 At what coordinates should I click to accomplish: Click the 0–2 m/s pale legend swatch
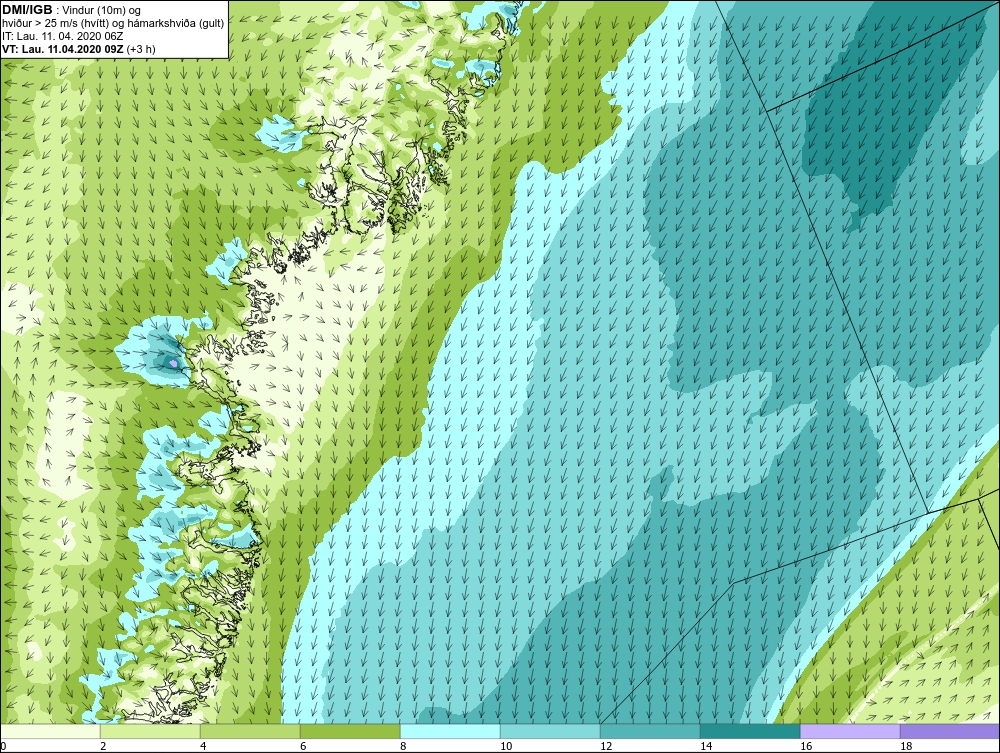click(50, 731)
